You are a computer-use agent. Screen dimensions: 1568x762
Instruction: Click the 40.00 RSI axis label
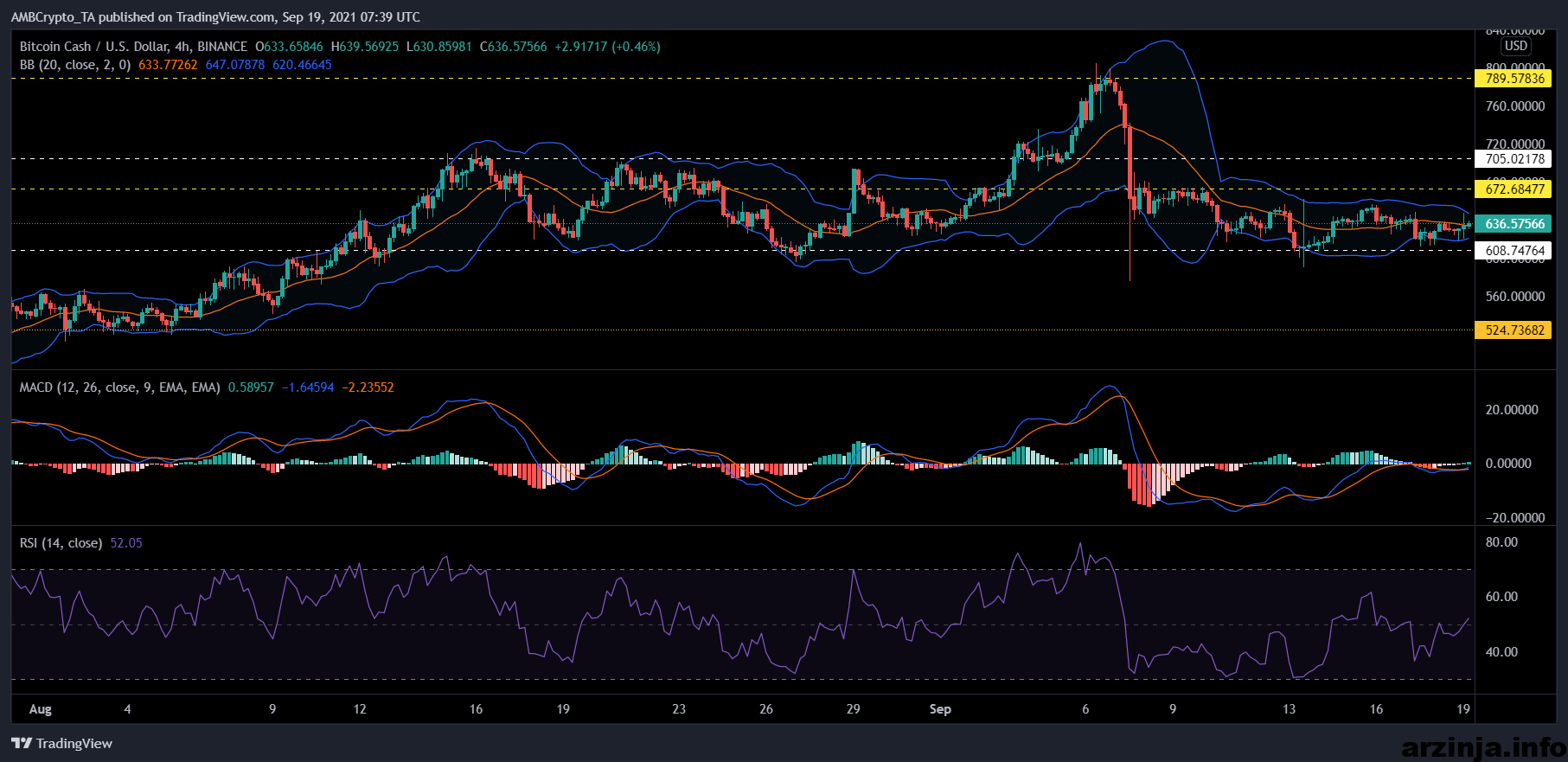(1501, 652)
